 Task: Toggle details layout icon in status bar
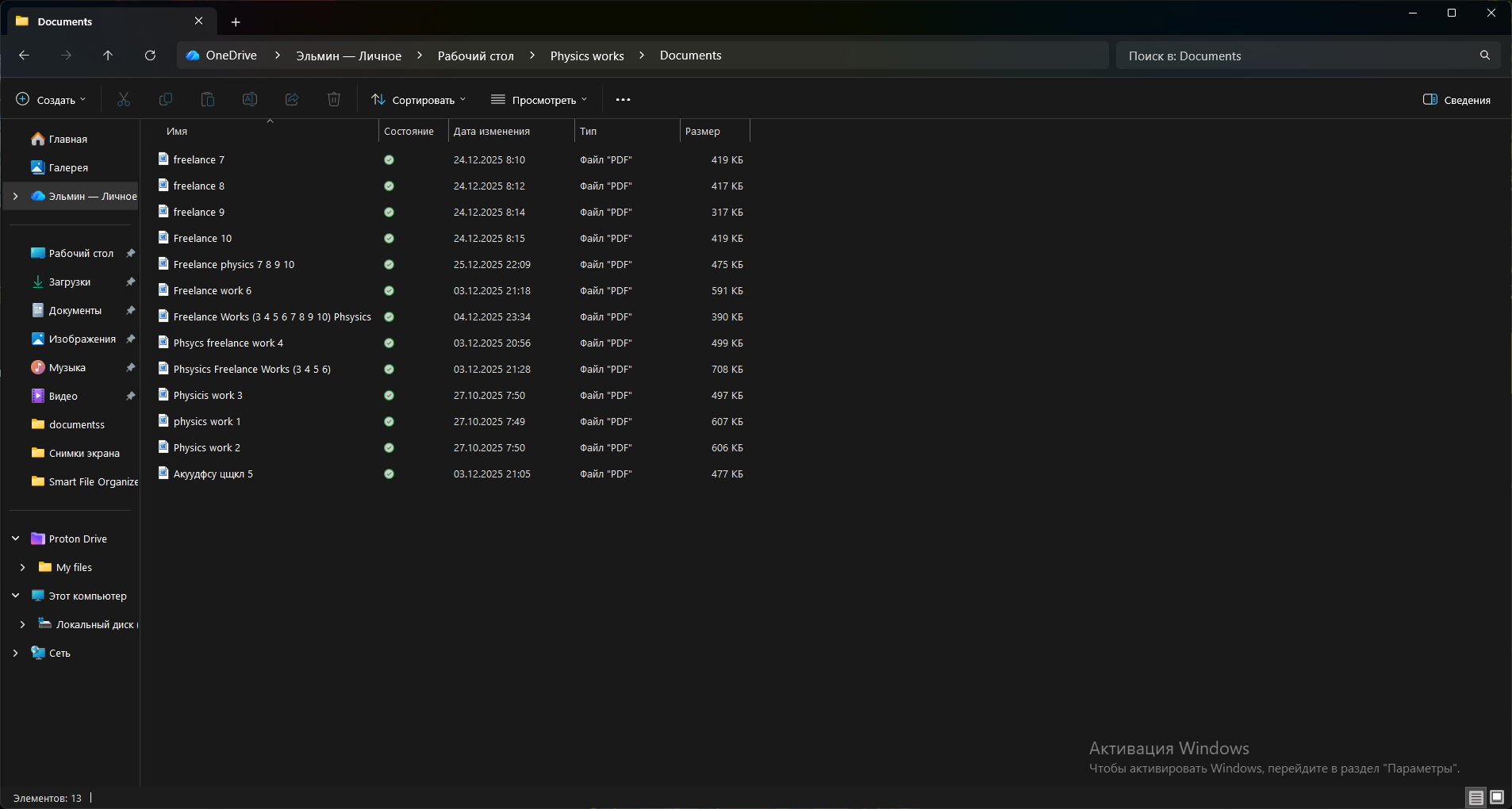[x=1475, y=798]
